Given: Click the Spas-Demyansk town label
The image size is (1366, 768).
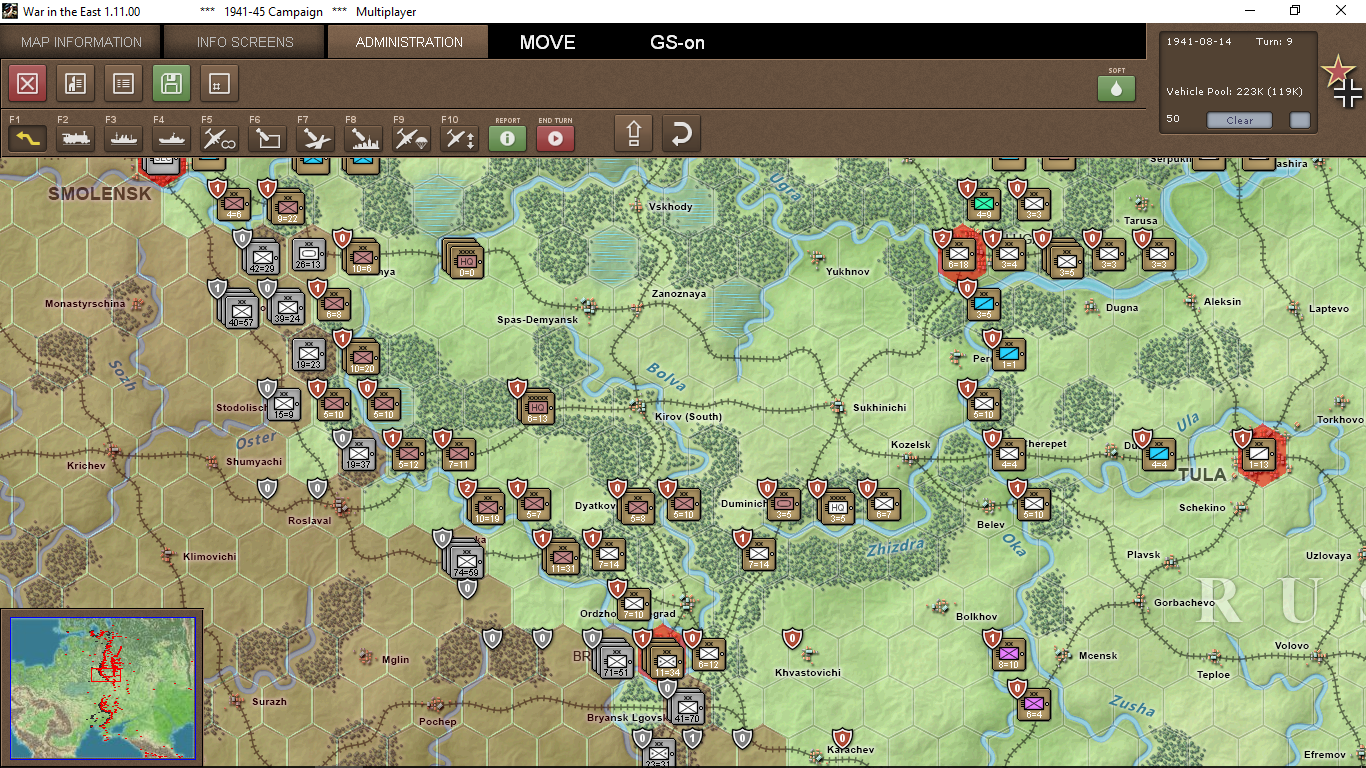Looking at the screenshot, I should 538,320.
